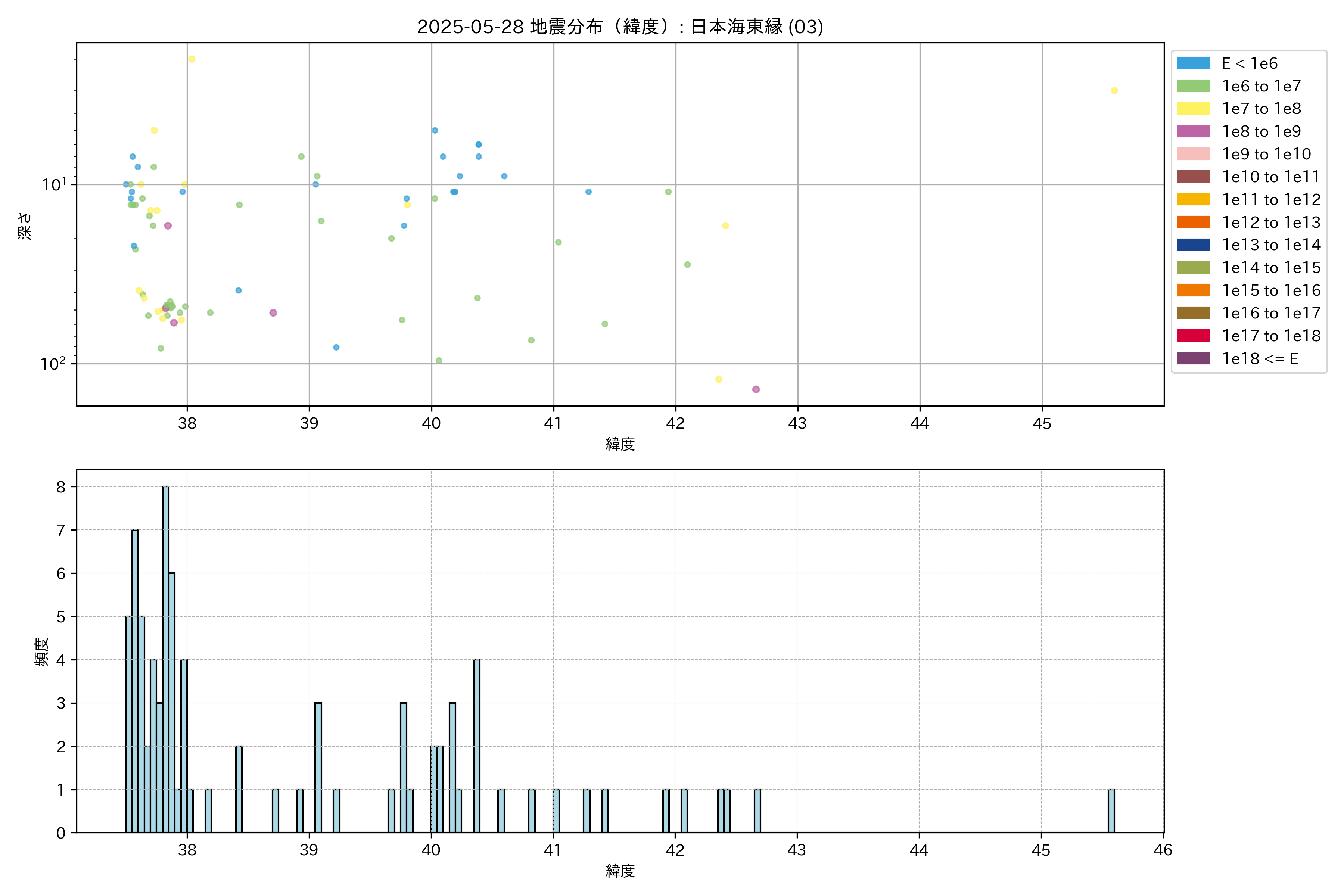Click the yellow point at top near 38
Screen dimensions: 1344x896
192,59
